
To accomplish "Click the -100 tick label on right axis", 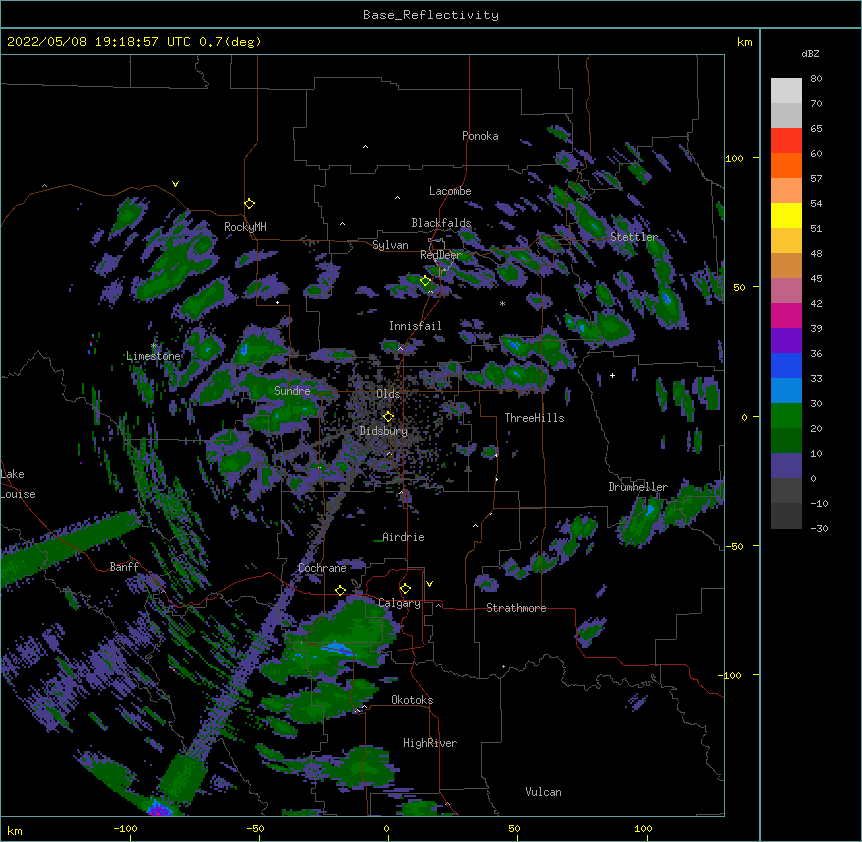I will pos(731,675).
